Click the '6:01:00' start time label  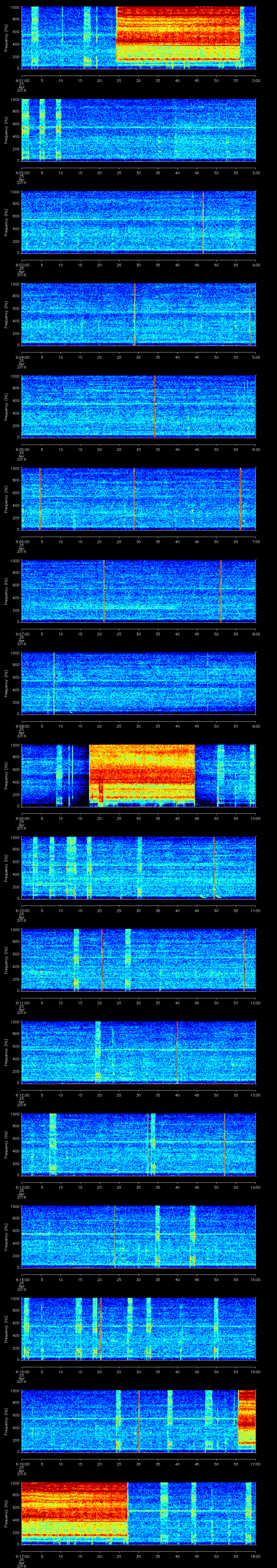tap(22, 80)
